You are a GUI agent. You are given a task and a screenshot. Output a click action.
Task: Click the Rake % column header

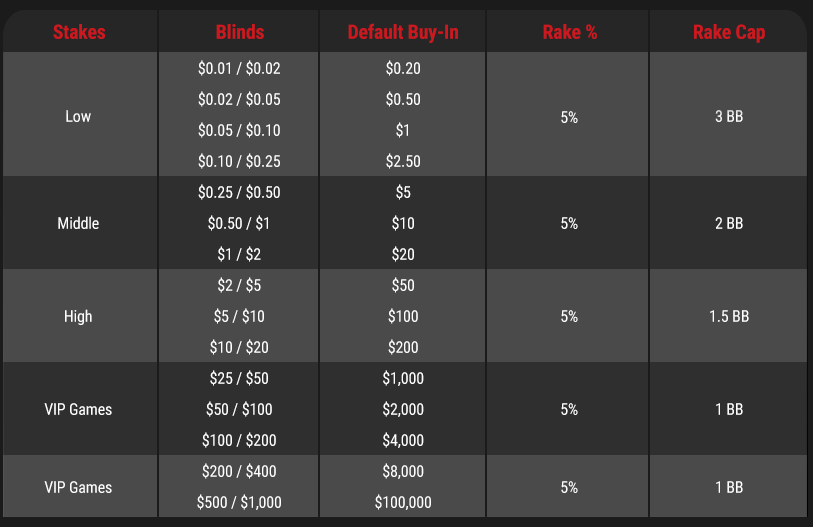pyautogui.click(x=569, y=32)
